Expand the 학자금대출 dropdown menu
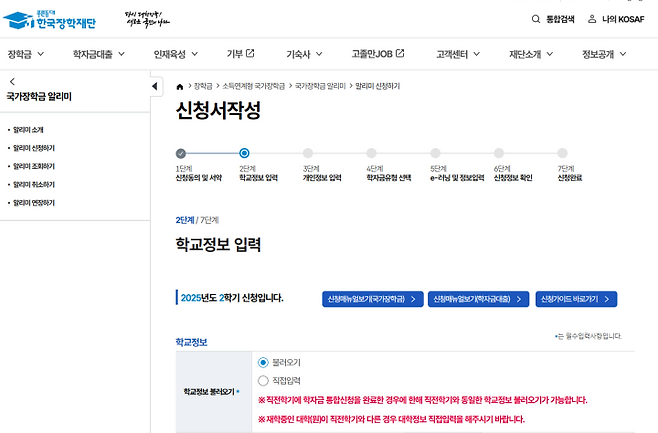The height and width of the screenshot is (433, 658). pos(99,54)
